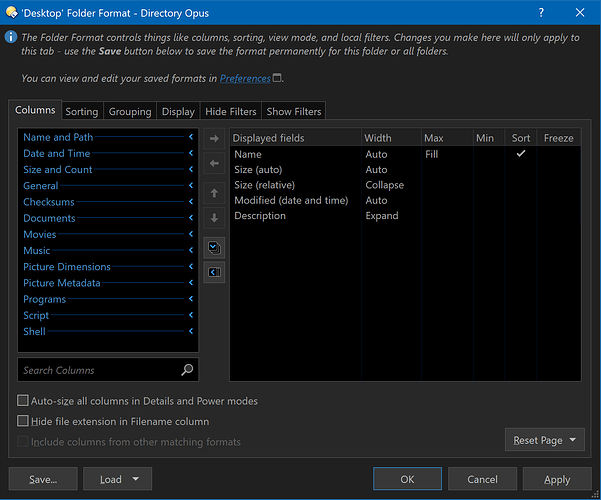This screenshot has width=601, height=500.
Task: Click the small window icon after Preferences
Action: coord(277,78)
